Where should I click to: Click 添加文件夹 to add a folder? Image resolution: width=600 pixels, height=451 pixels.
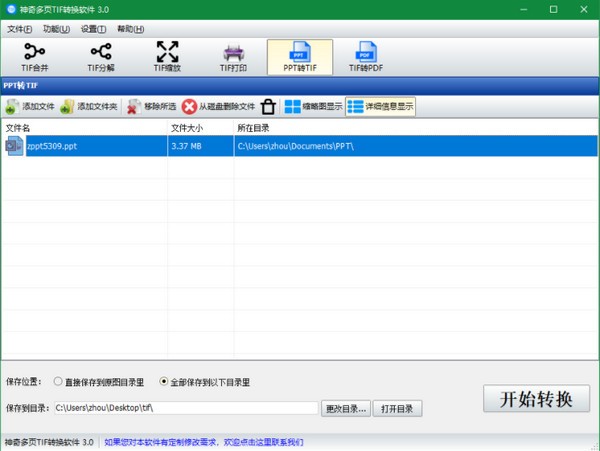88,107
